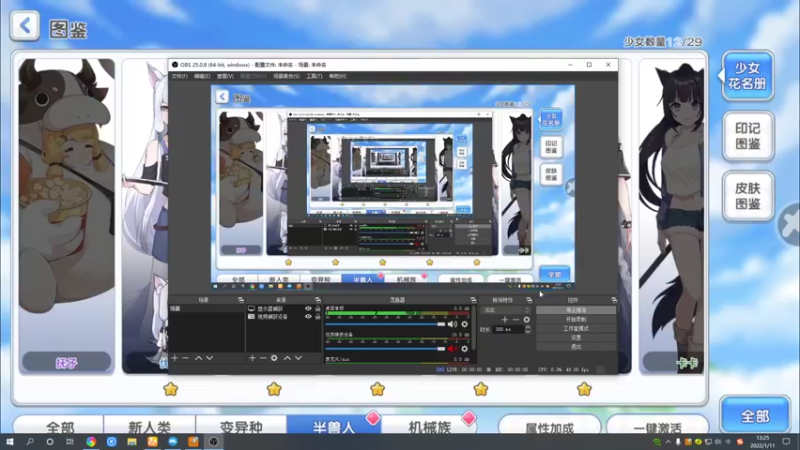The image size is (800, 450).
Task: Open File Explorer from taskbar
Action: coord(132,442)
